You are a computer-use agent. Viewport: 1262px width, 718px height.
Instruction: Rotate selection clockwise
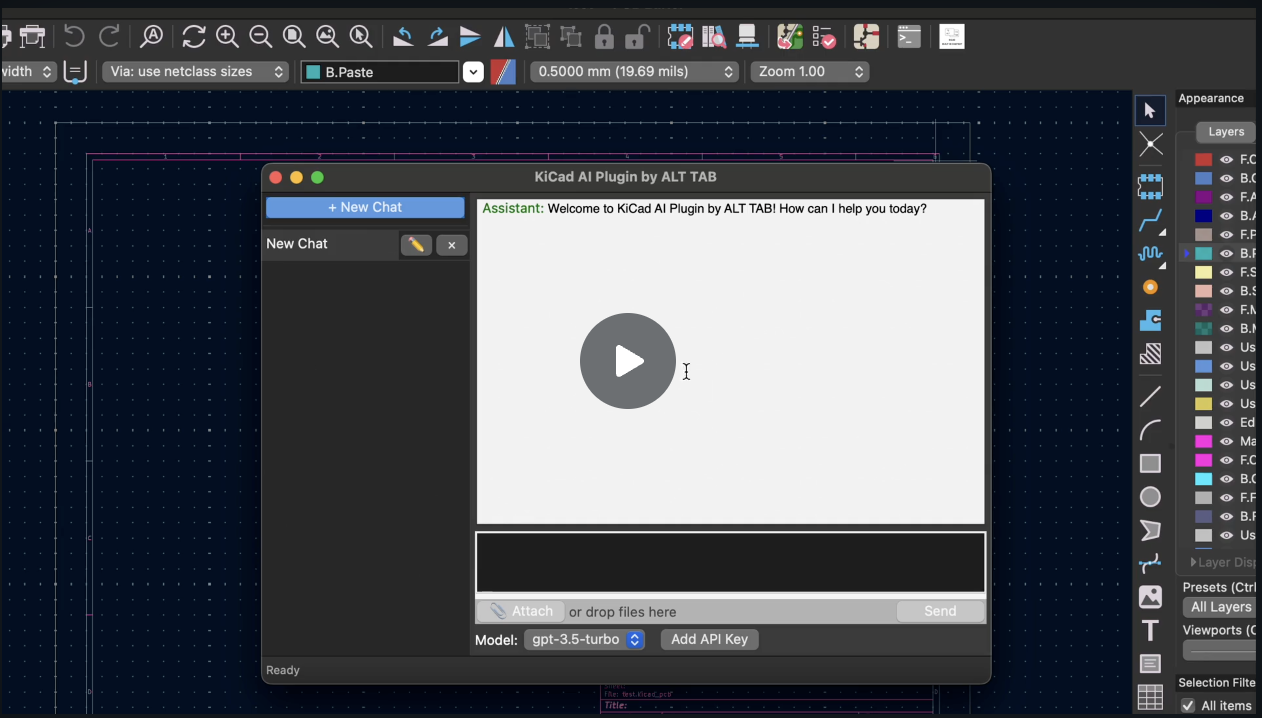click(x=438, y=37)
